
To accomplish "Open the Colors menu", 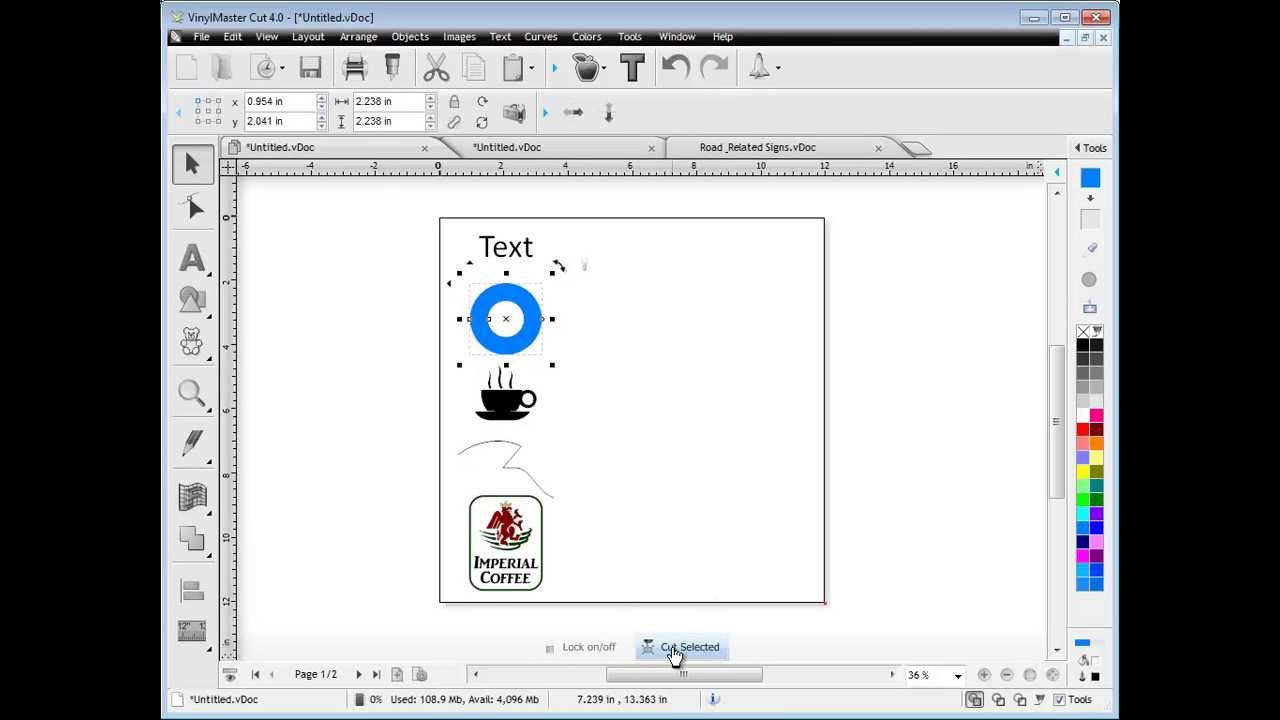I will click(x=587, y=37).
